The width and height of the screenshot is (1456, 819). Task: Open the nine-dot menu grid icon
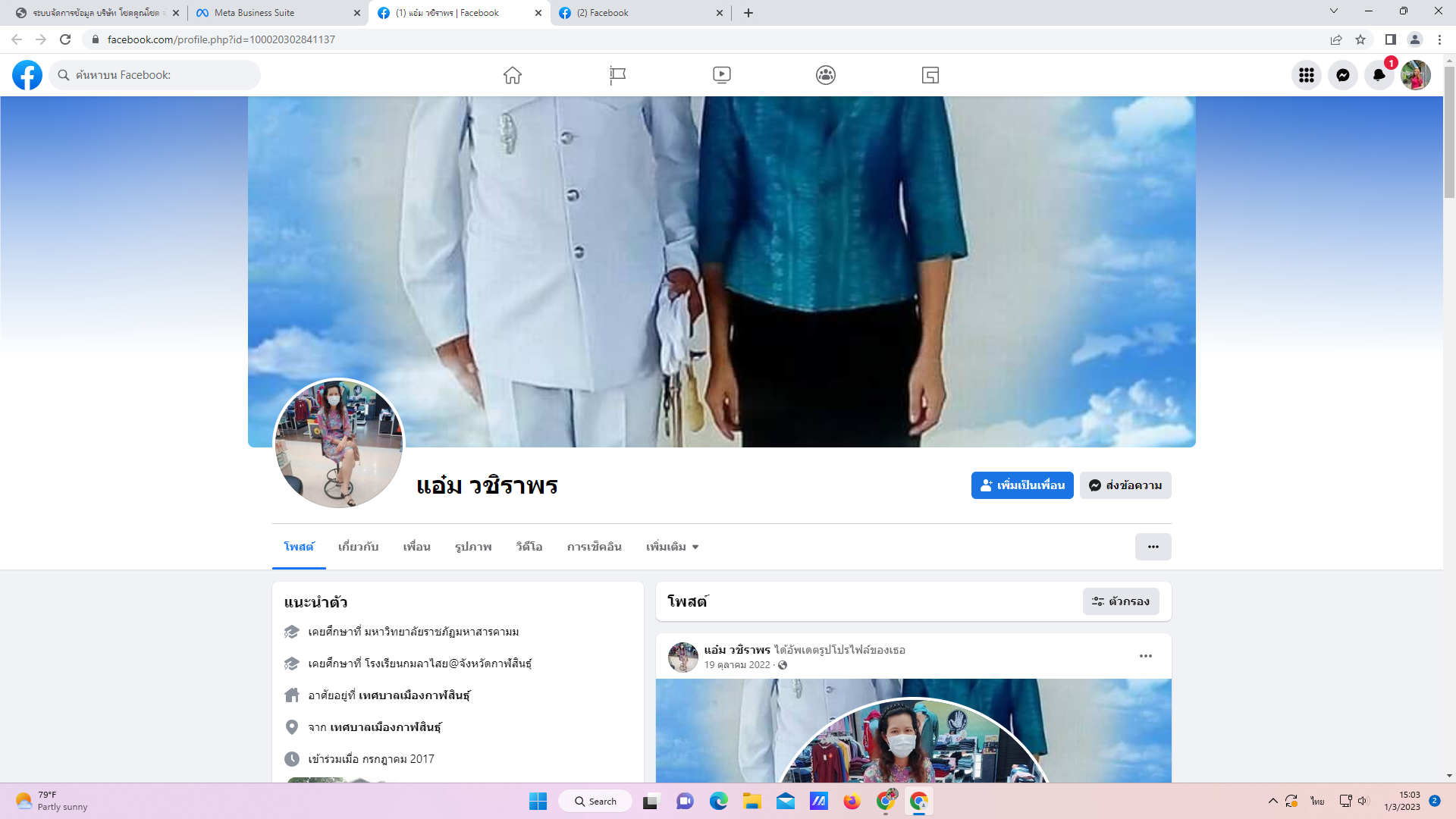(x=1307, y=75)
